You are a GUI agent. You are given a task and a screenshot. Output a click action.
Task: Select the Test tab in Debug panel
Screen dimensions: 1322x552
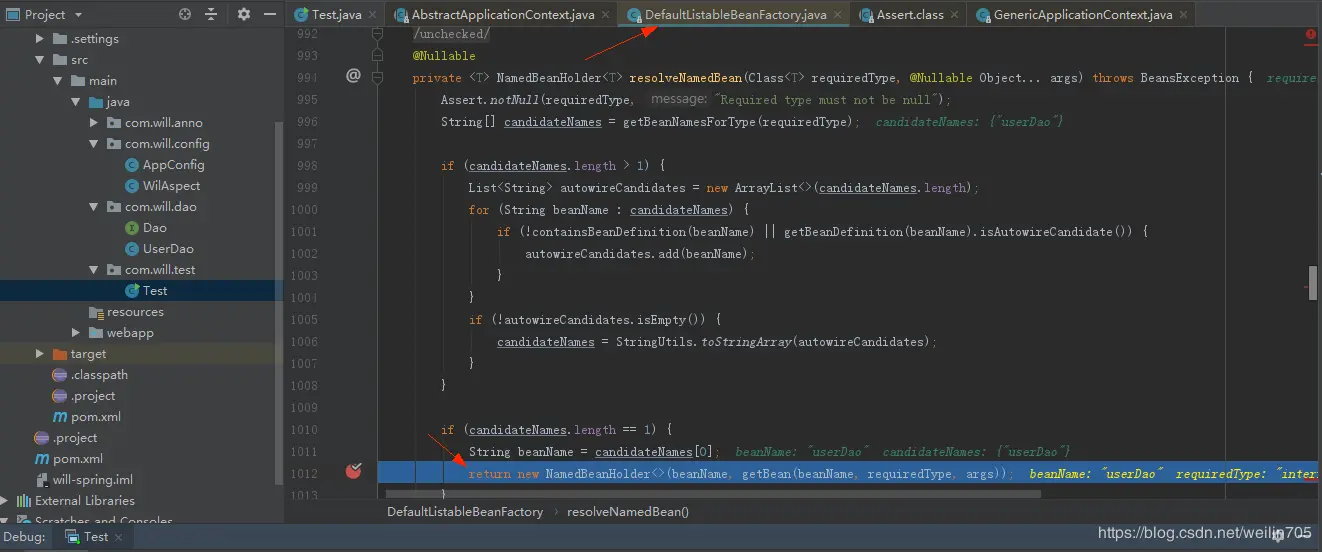[x=96, y=537]
